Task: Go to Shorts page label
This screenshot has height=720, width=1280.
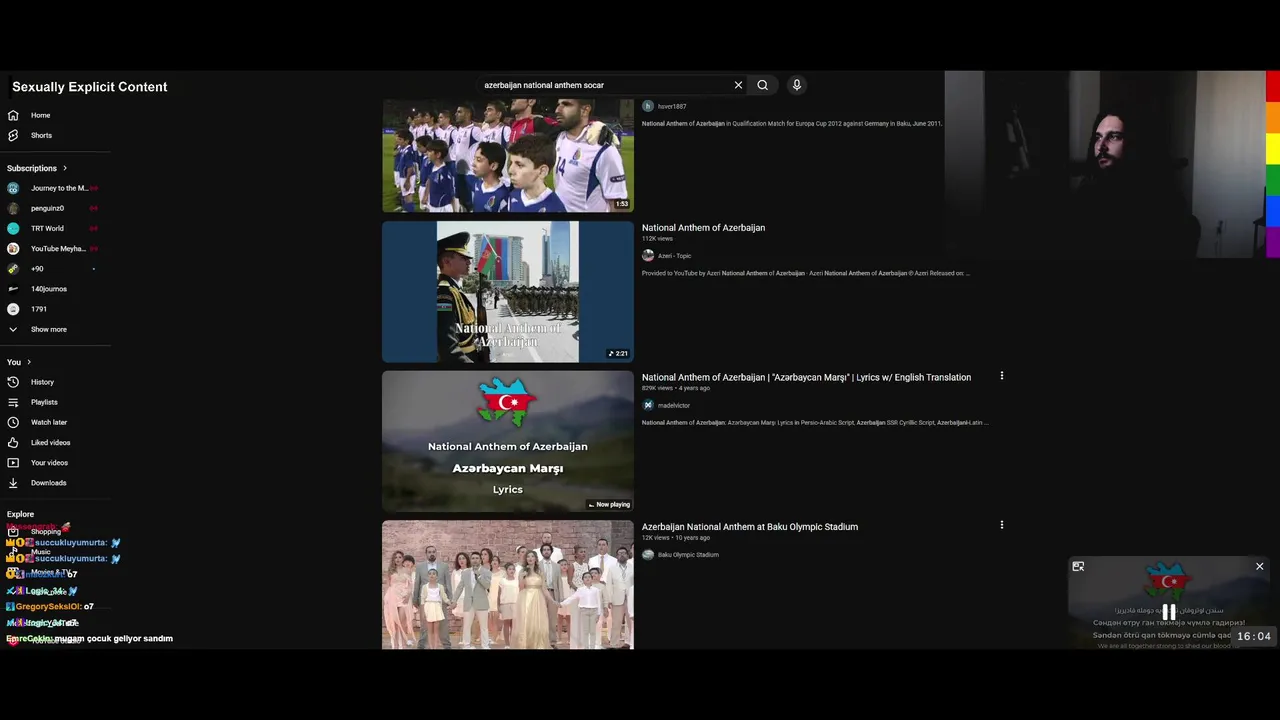Action: [x=41, y=135]
